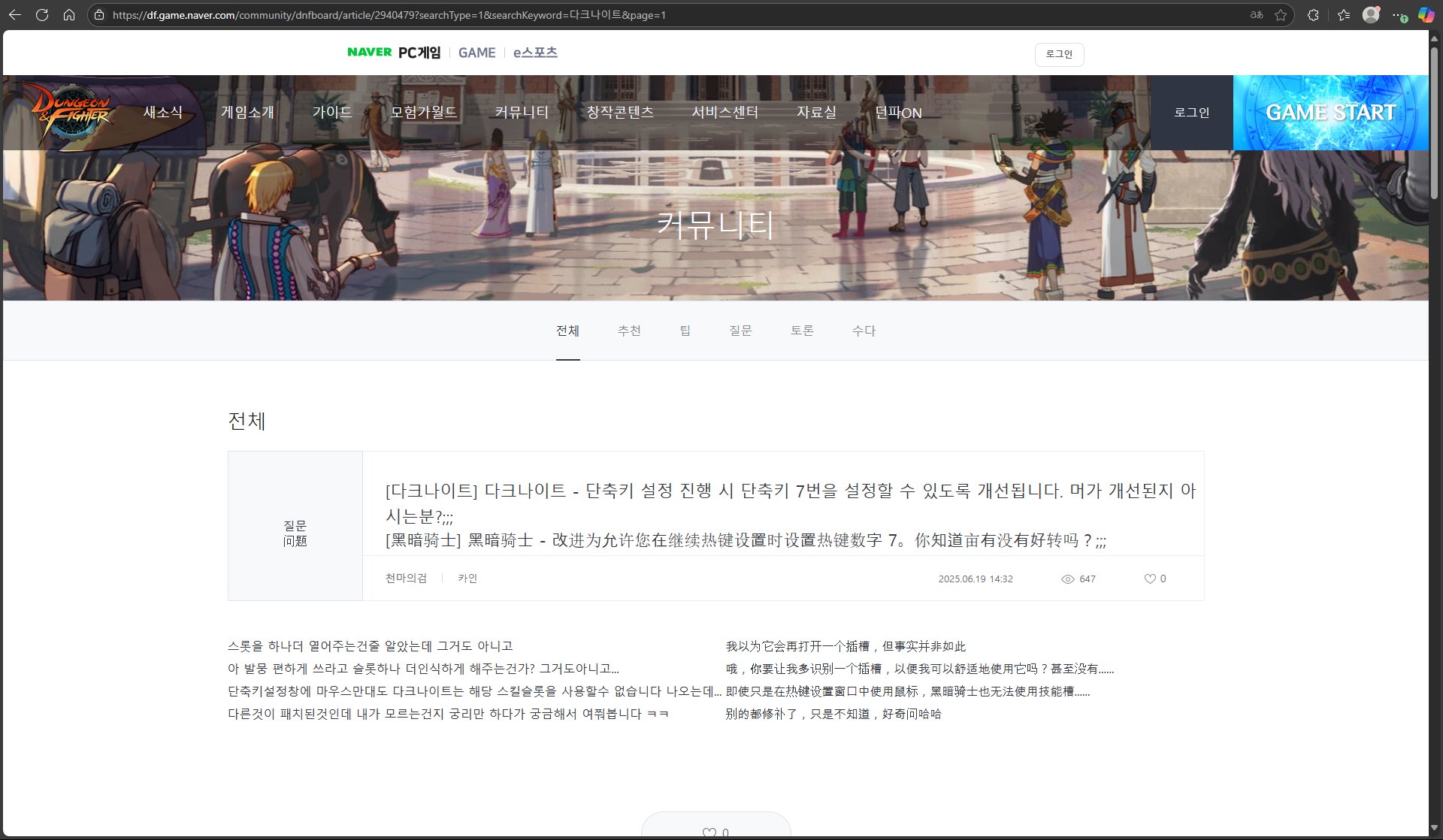
Task: Open the 서비스센터 menu
Action: pos(725,113)
